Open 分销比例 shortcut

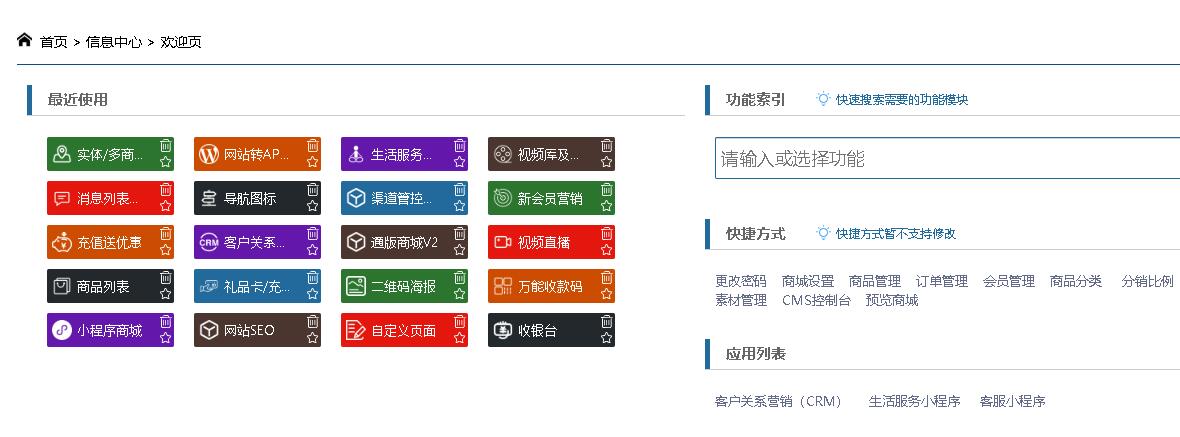pos(1147,281)
